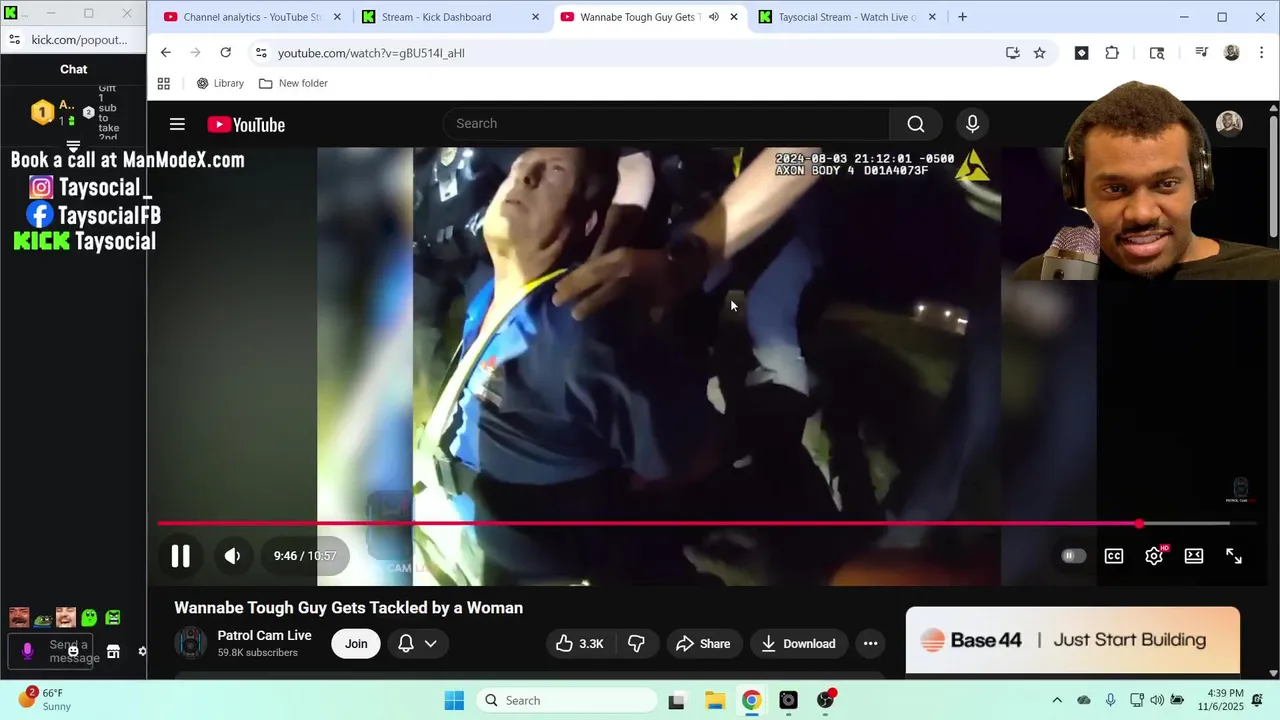Turn on closed captions (CC) button
Screen dimensions: 1280x720
[x=1114, y=556]
